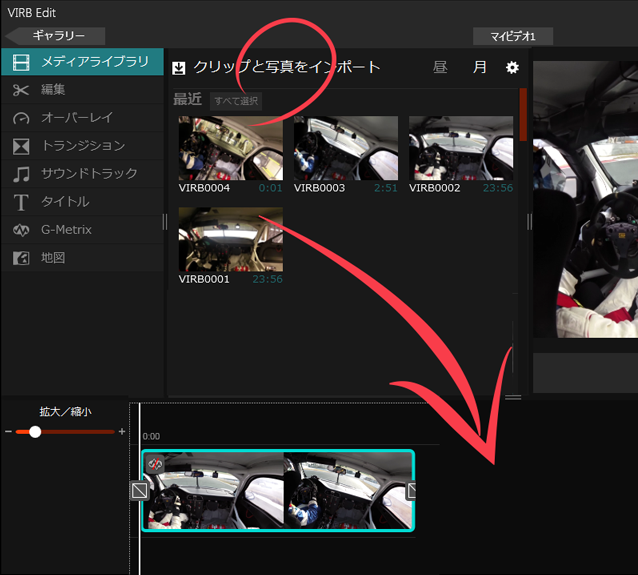Select the G-Metrix waveform icon
This screenshot has width=638, height=575.
[21, 230]
